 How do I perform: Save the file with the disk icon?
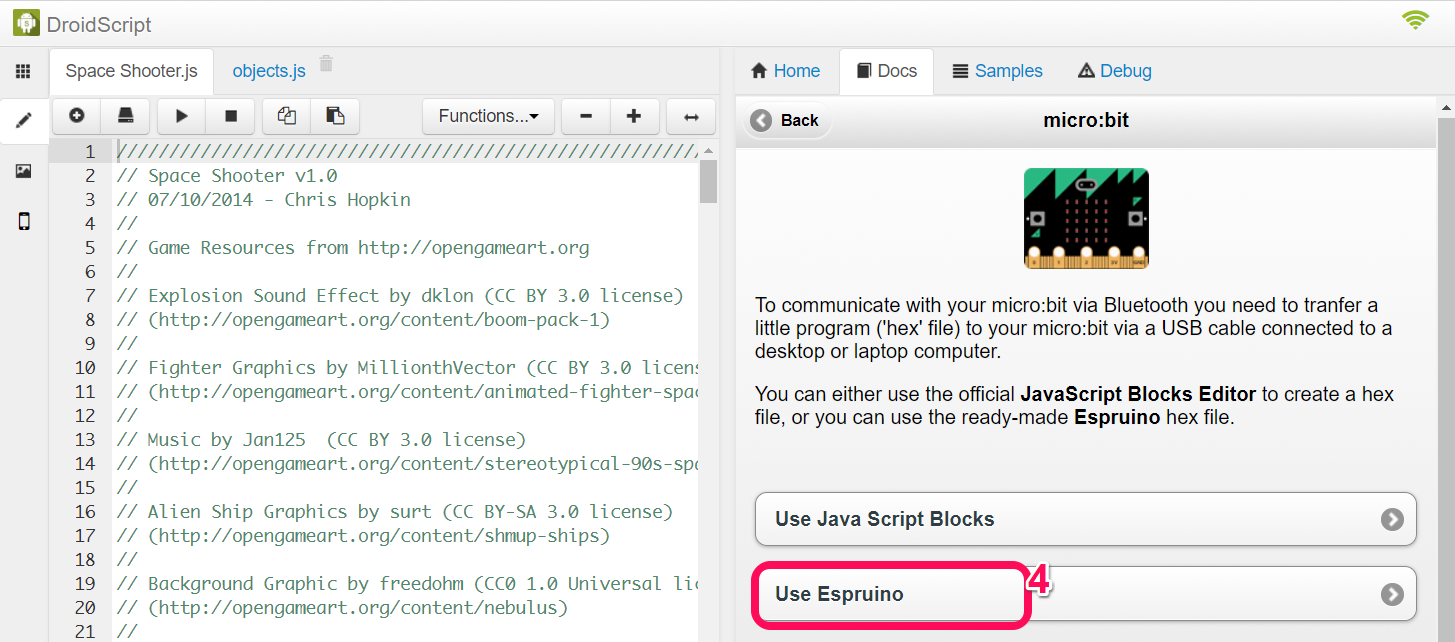pyautogui.click(x=126, y=116)
